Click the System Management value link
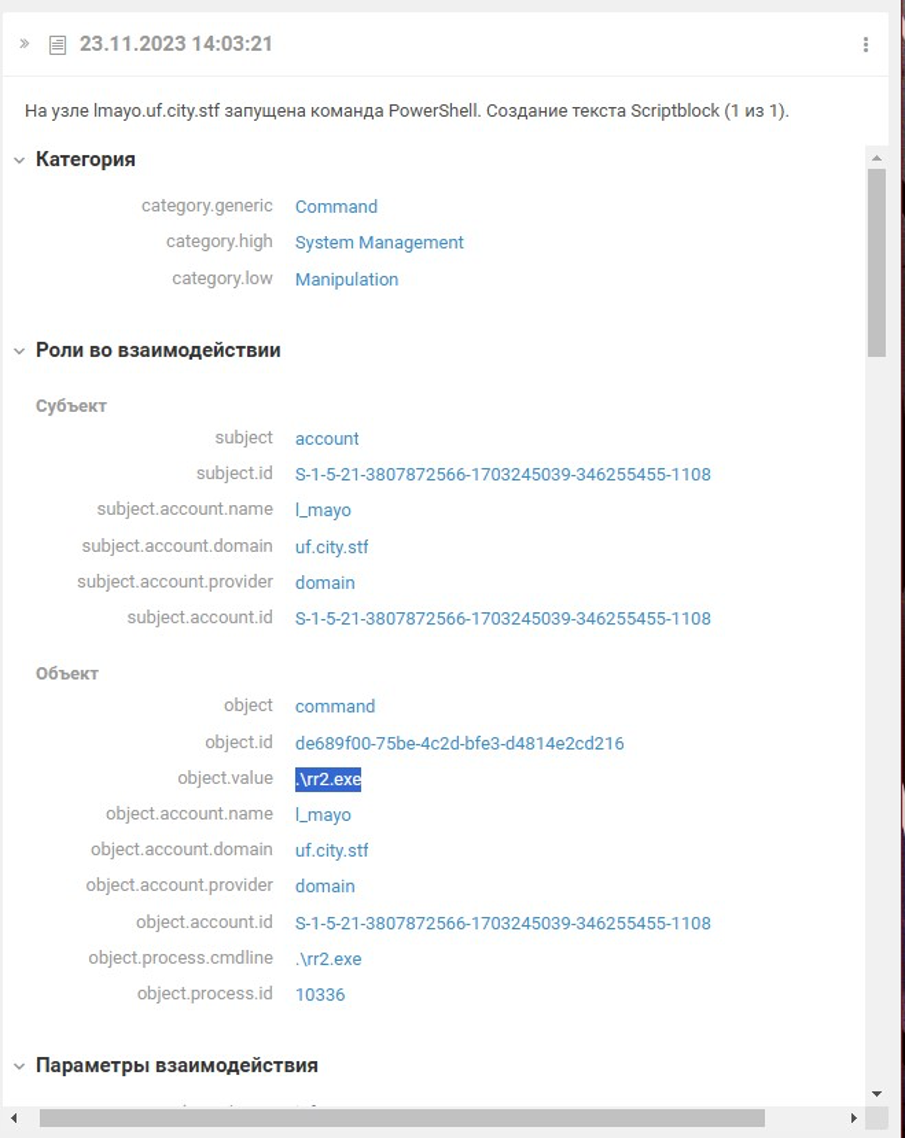 click(x=379, y=243)
